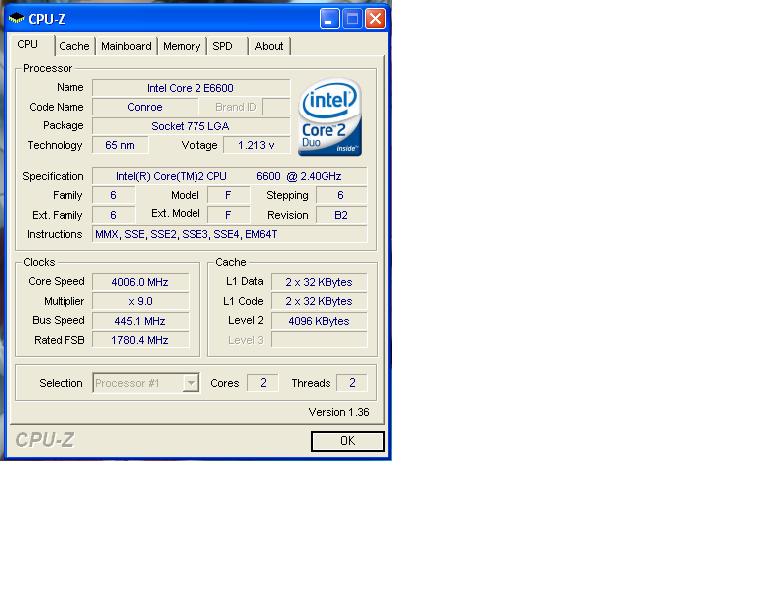
Task: Click the empty Level 3 field
Action: coord(319,340)
